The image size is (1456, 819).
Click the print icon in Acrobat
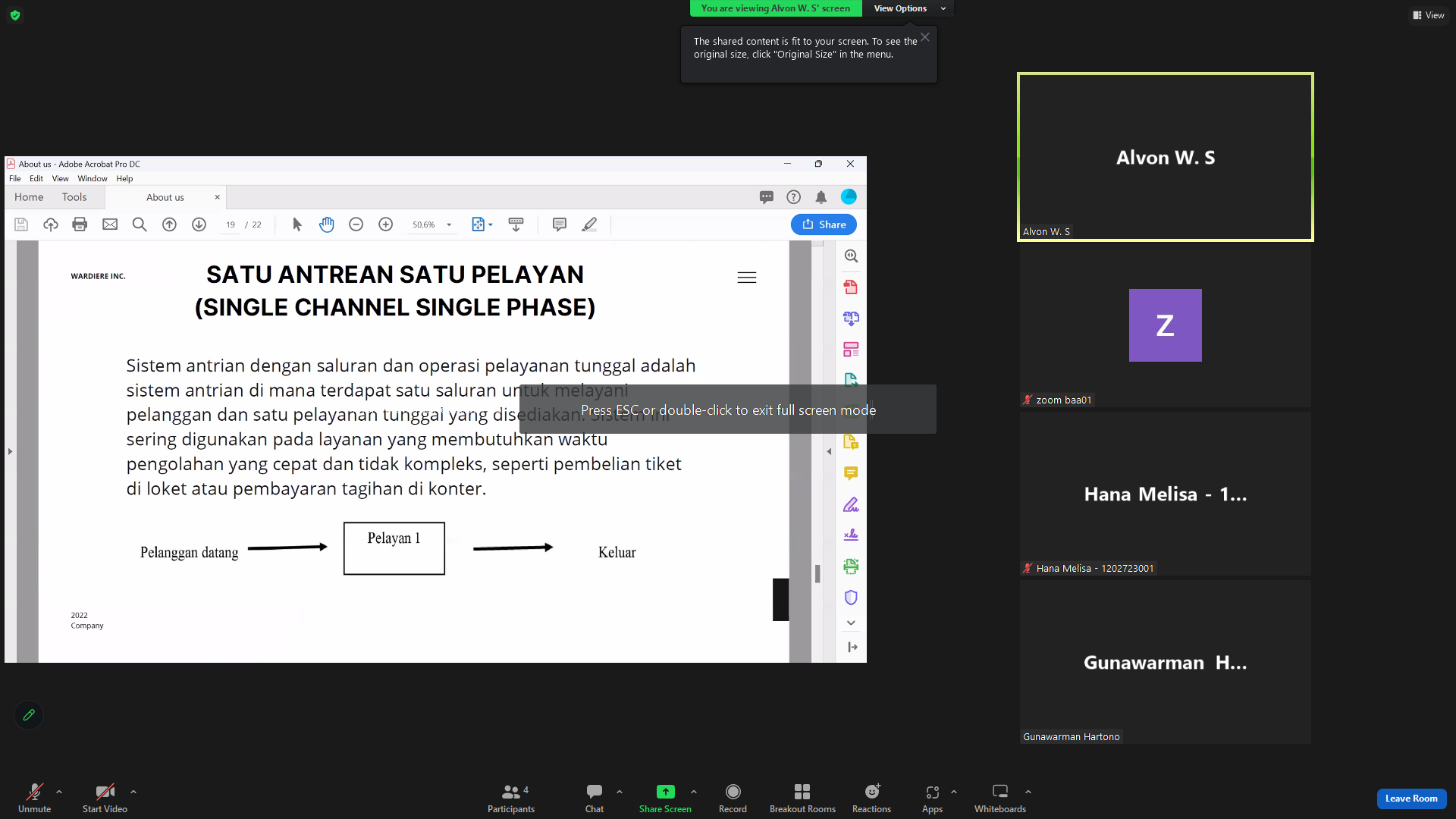[x=80, y=224]
